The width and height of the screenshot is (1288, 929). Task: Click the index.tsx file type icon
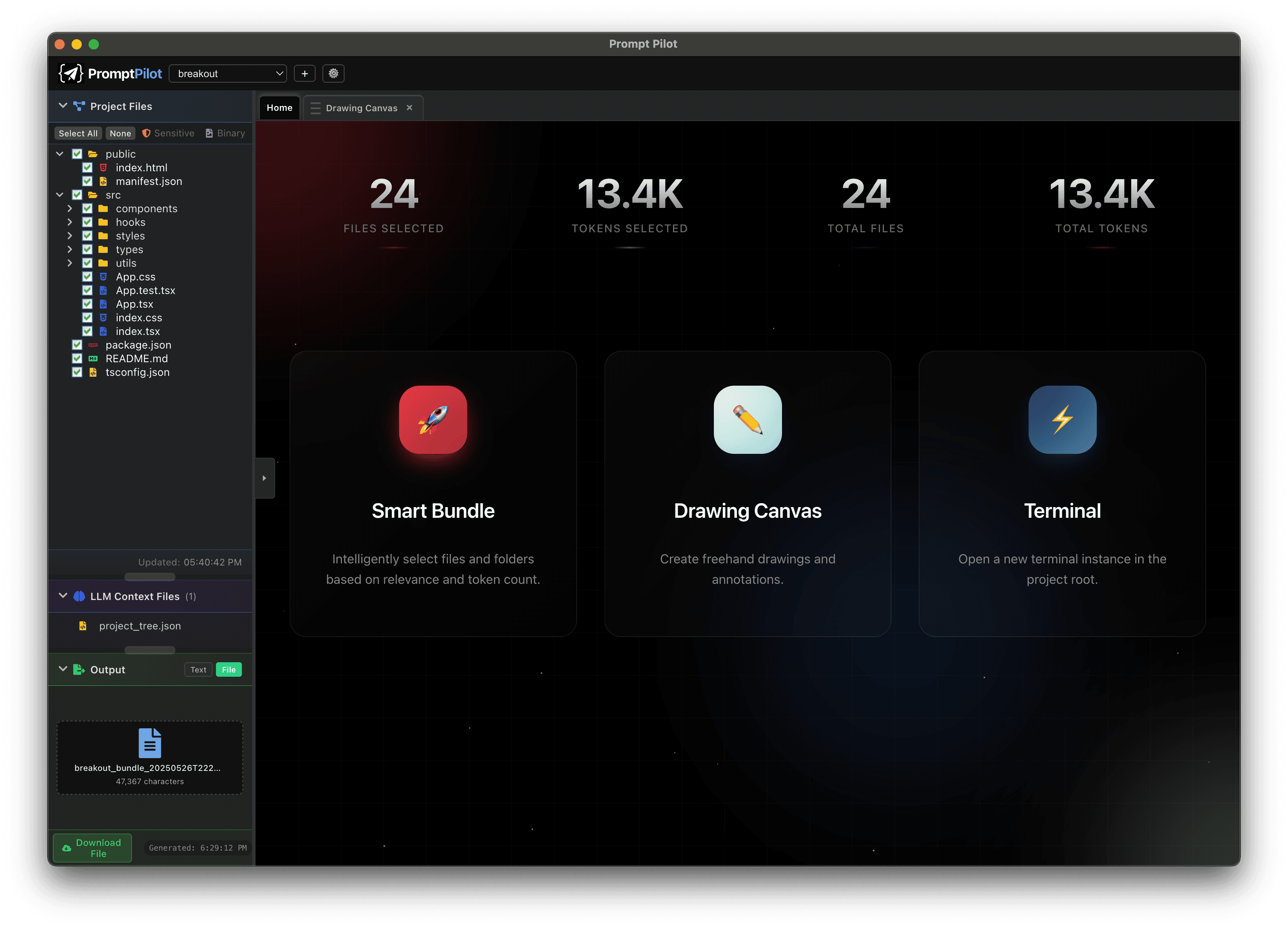pyautogui.click(x=103, y=331)
